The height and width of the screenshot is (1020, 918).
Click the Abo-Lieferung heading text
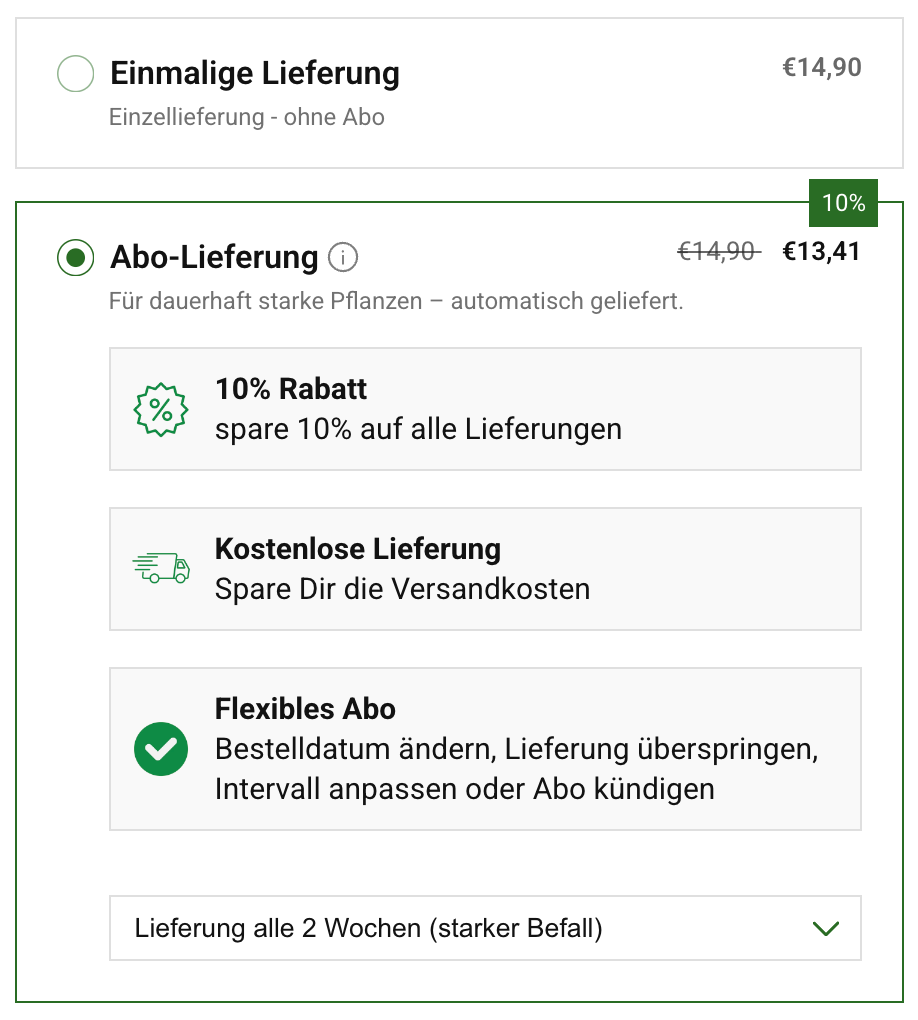(x=214, y=258)
